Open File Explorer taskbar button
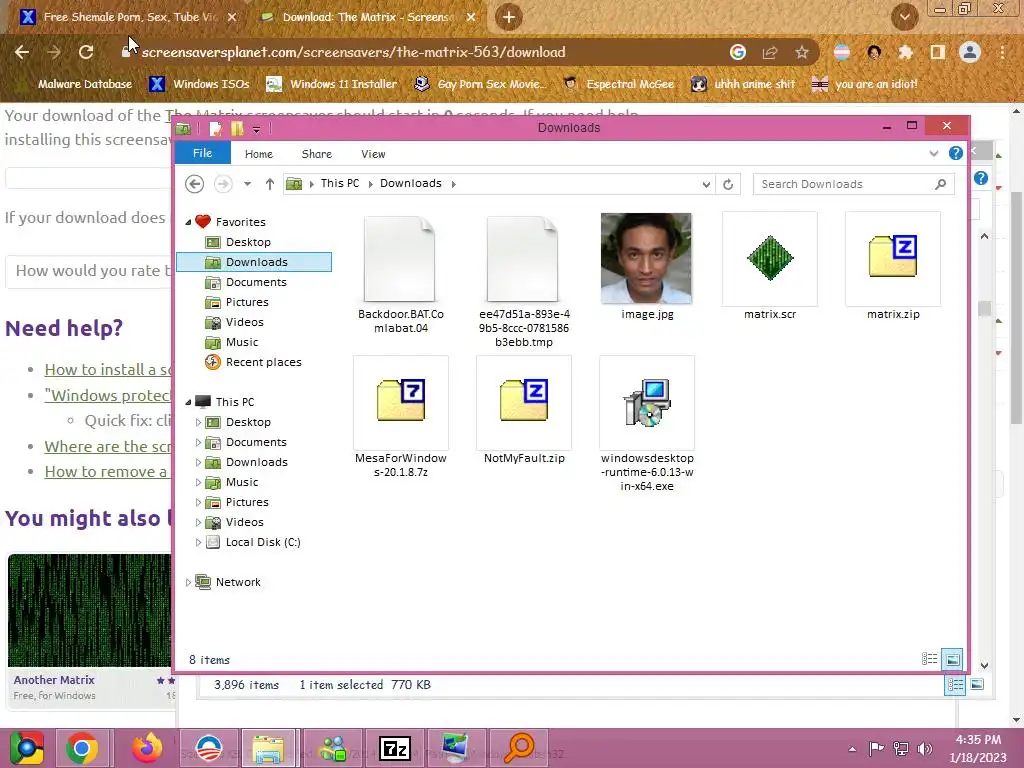Screen dimensions: 1024x768 [x=268, y=748]
